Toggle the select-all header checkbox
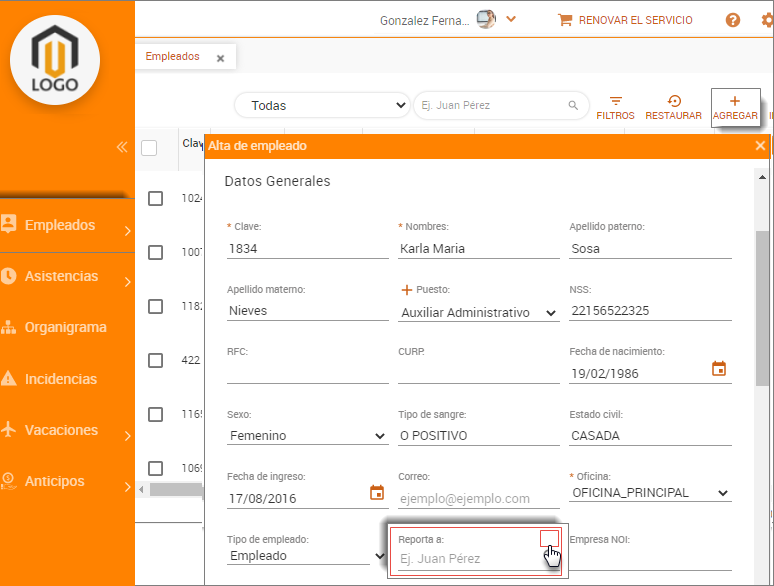The height and width of the screenshot is (586, 774). pyautogui.click(x=149, y=148)
